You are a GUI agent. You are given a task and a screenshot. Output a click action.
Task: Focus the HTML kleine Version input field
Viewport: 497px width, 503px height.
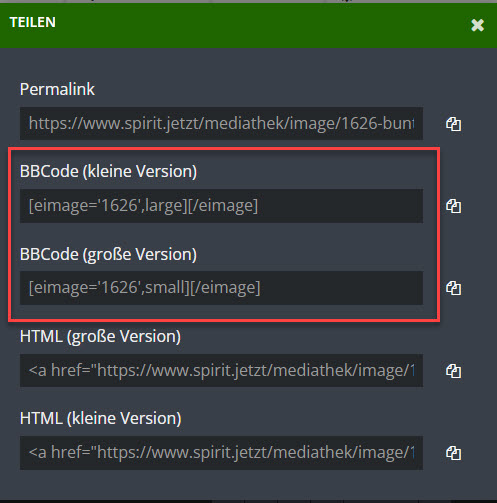tap(221, 453)
